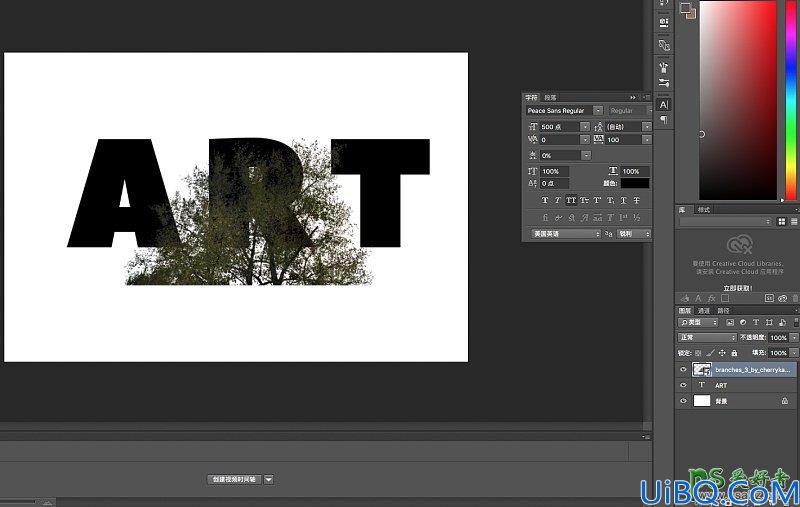Filter layers by pixel layer icon

730,322
